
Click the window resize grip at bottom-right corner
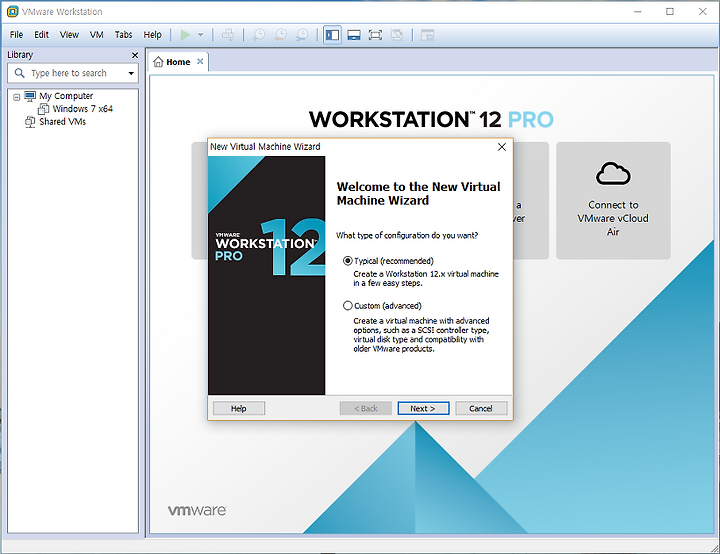click(714, 548)
